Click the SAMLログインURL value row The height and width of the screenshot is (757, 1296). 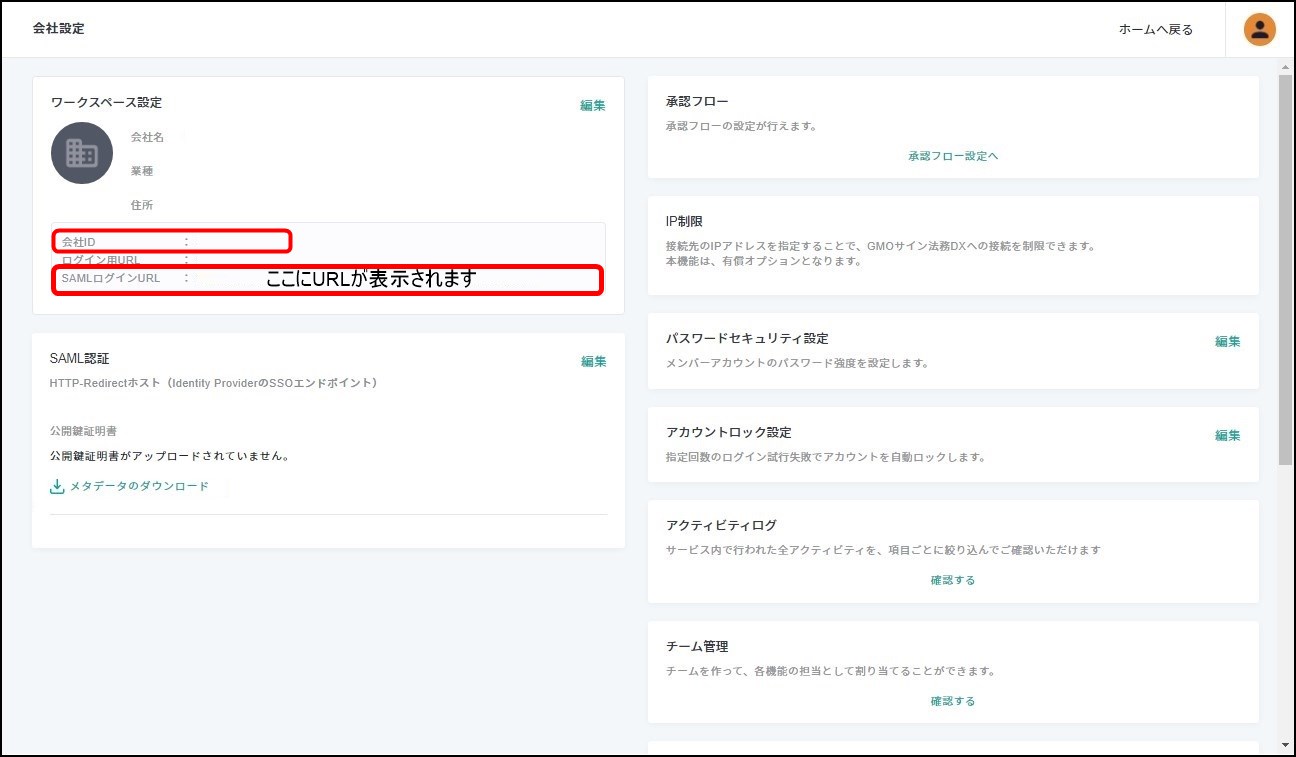tap(327, 279)
